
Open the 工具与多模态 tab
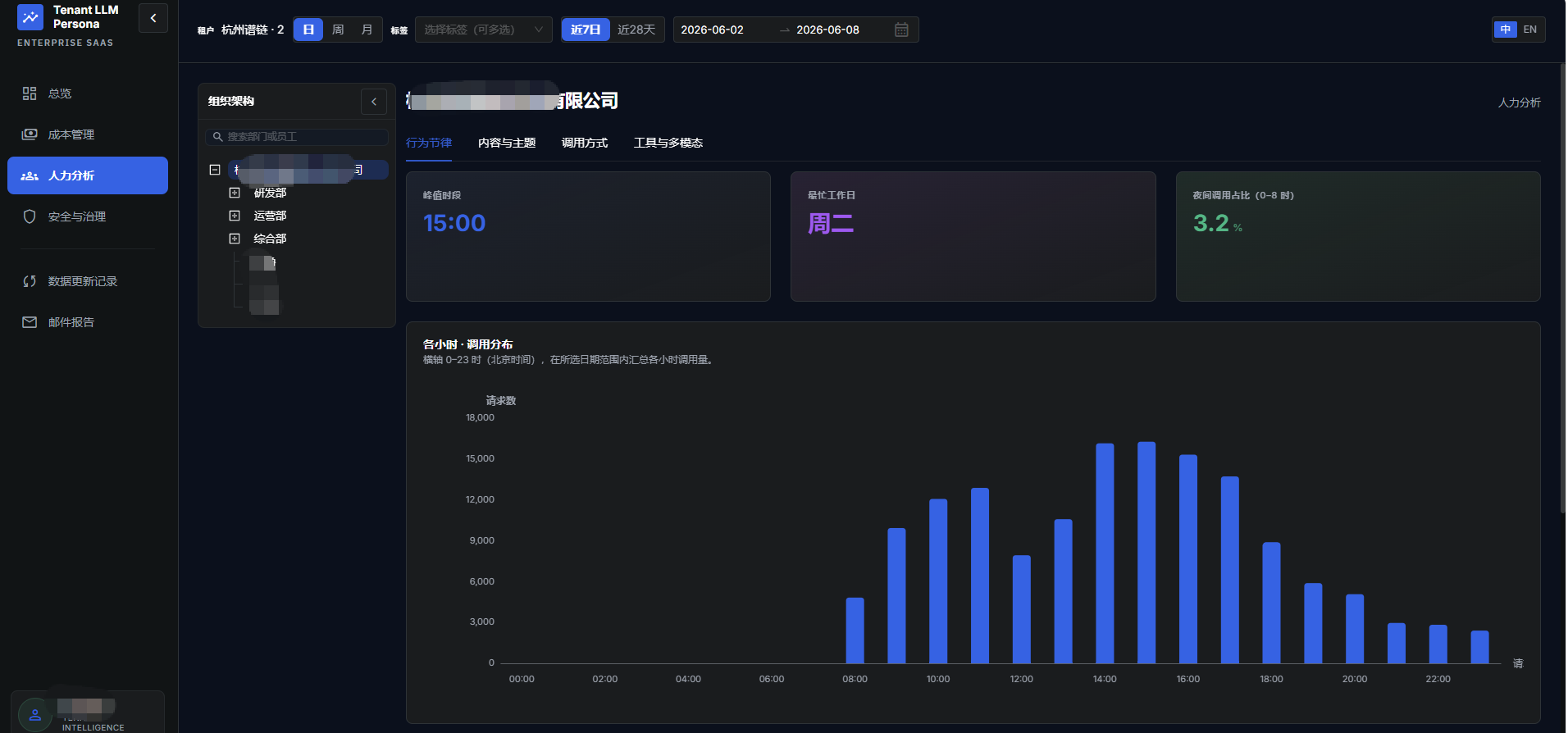click(668, 143)
